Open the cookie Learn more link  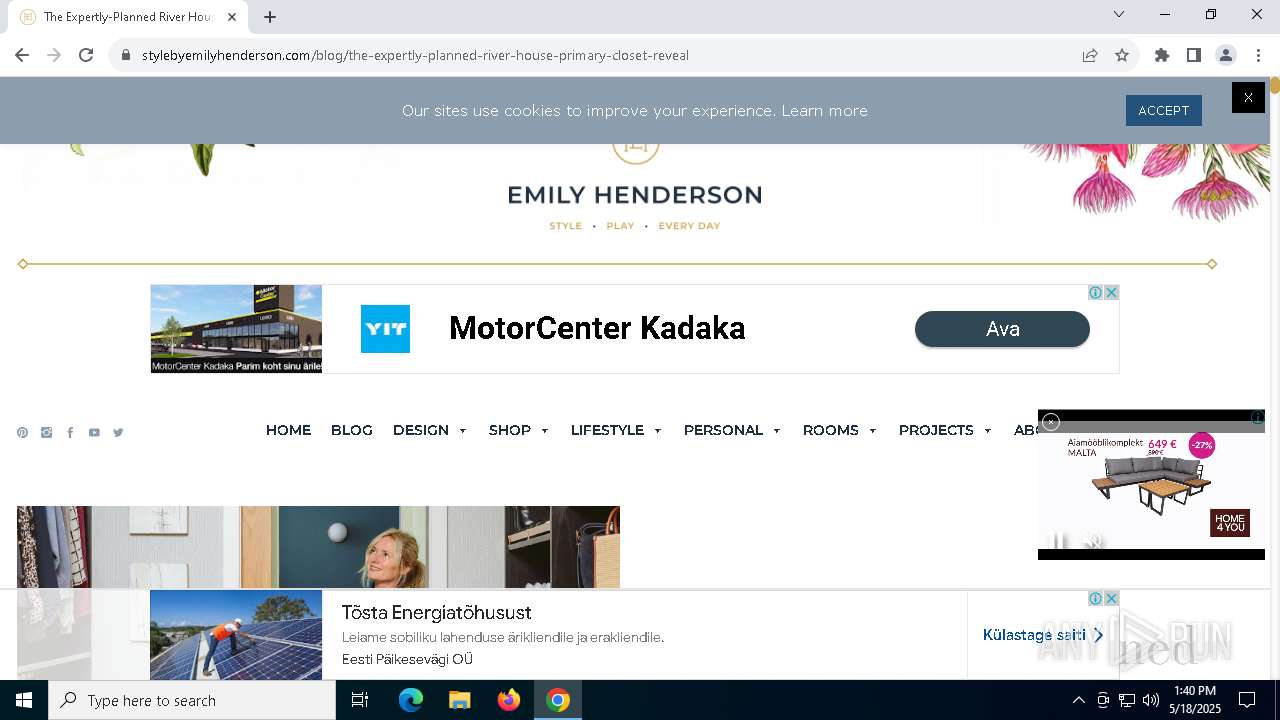click(824, 111)
